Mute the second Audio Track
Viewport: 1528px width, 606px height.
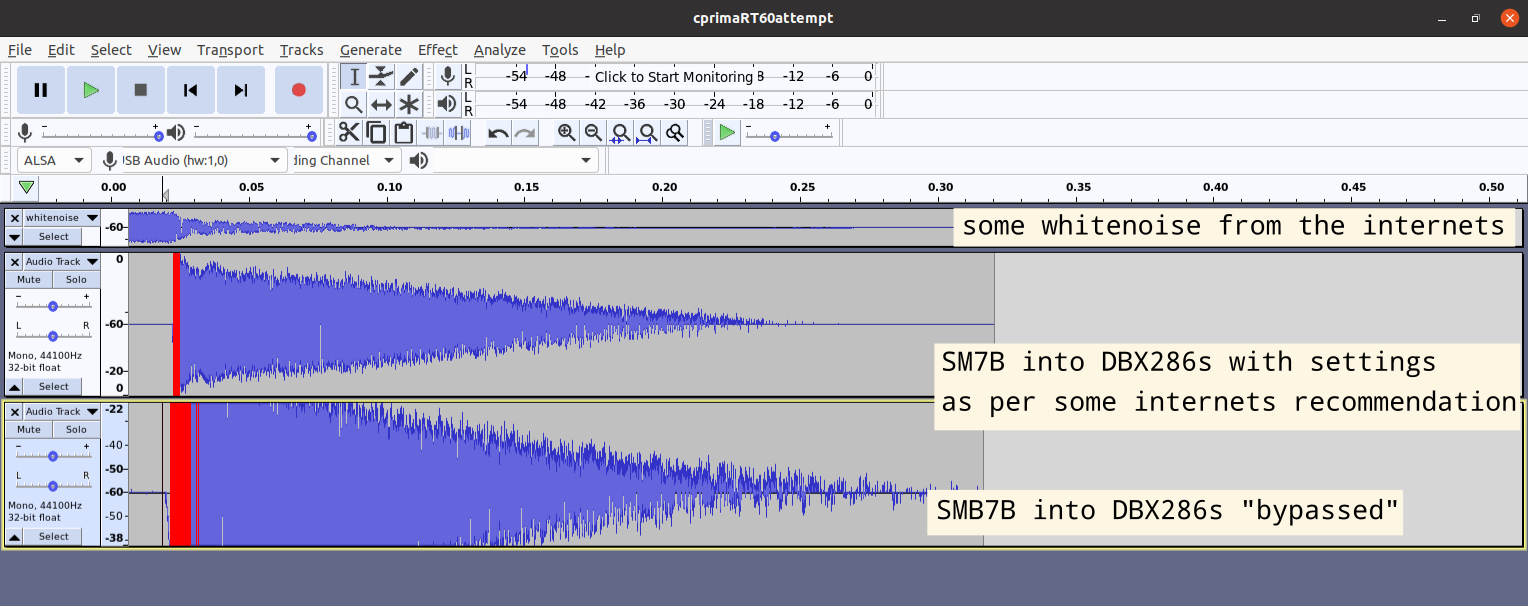point(29,279)
